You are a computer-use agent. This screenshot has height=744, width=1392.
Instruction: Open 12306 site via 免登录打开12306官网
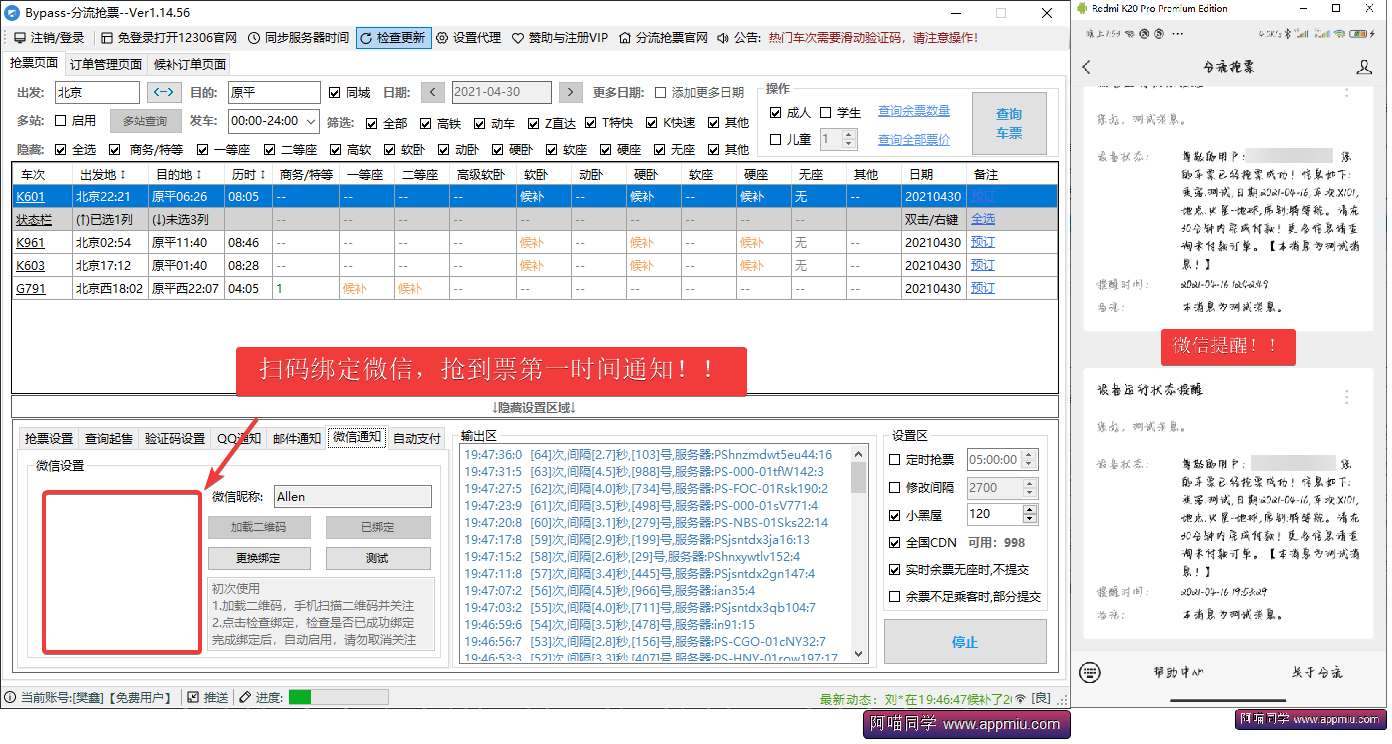point(169,38)
